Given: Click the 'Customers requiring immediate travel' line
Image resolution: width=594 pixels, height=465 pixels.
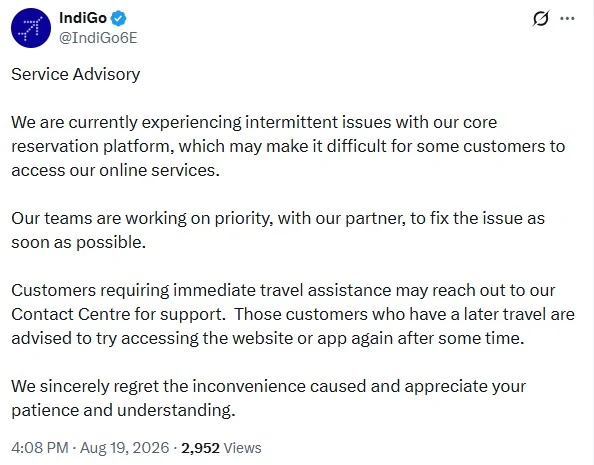Looking at the screenshot, I should (283, 290).
